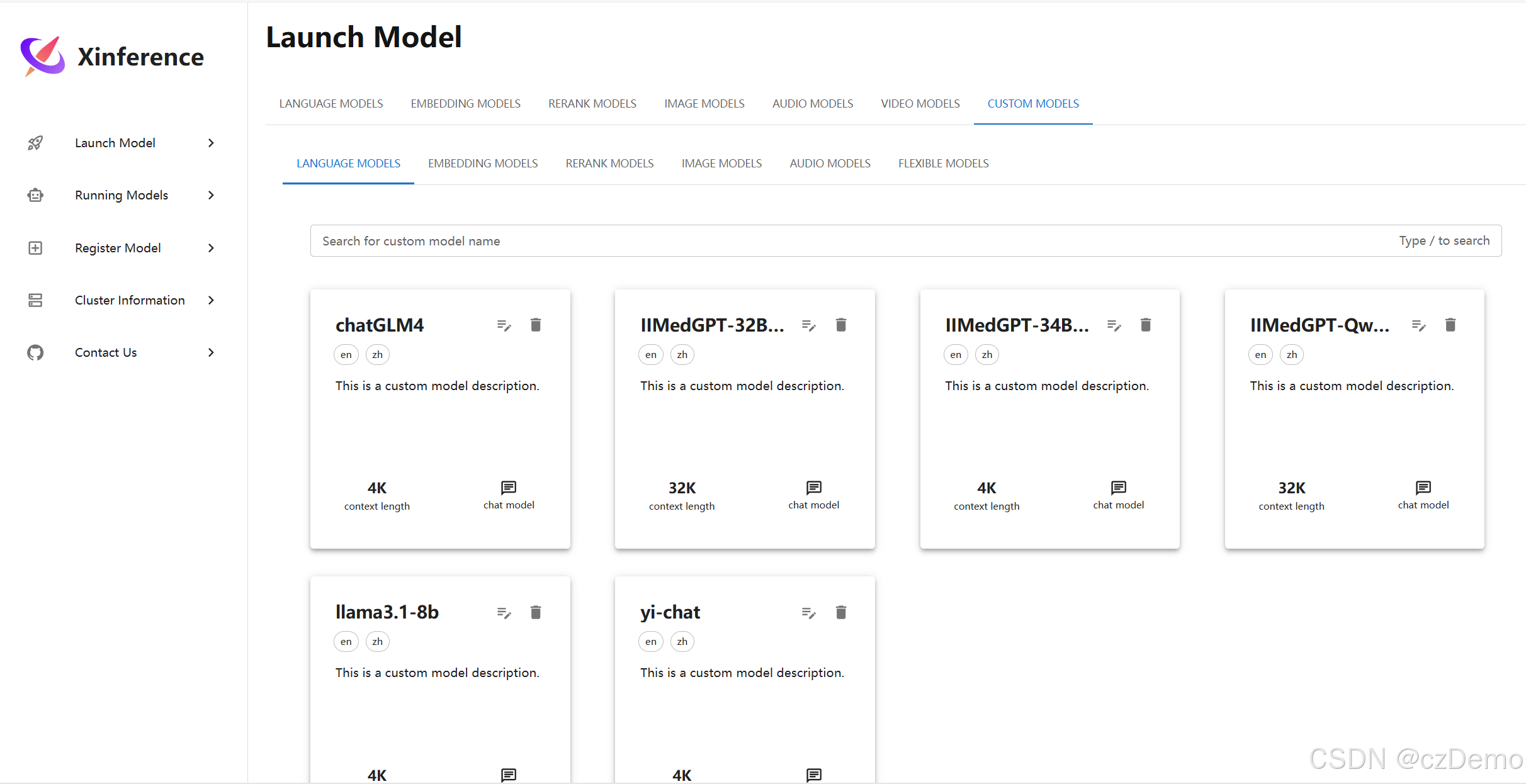Open the llama3.1-8b model card

[440, 680]
